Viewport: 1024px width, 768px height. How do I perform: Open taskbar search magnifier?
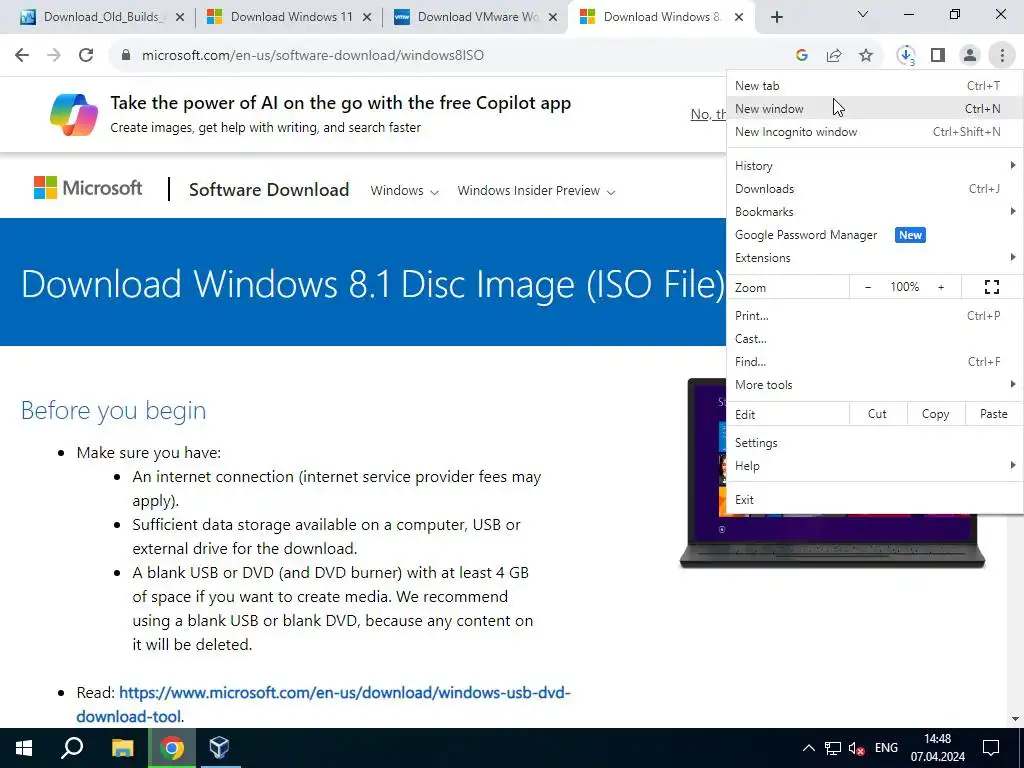[x=72, y=748]
